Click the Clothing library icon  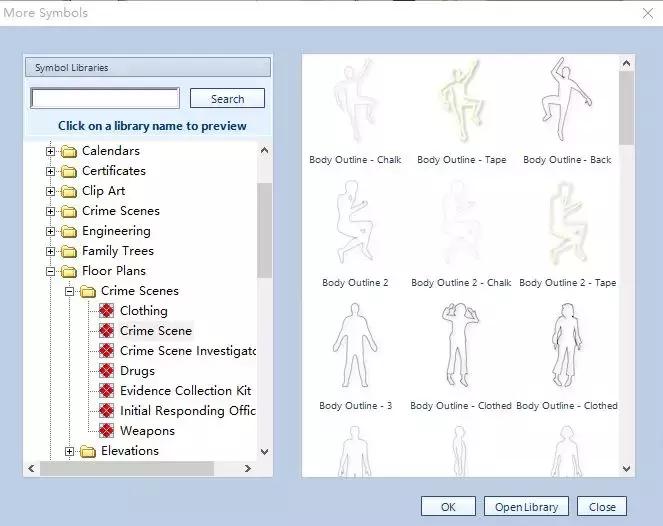tap(107, 311)
